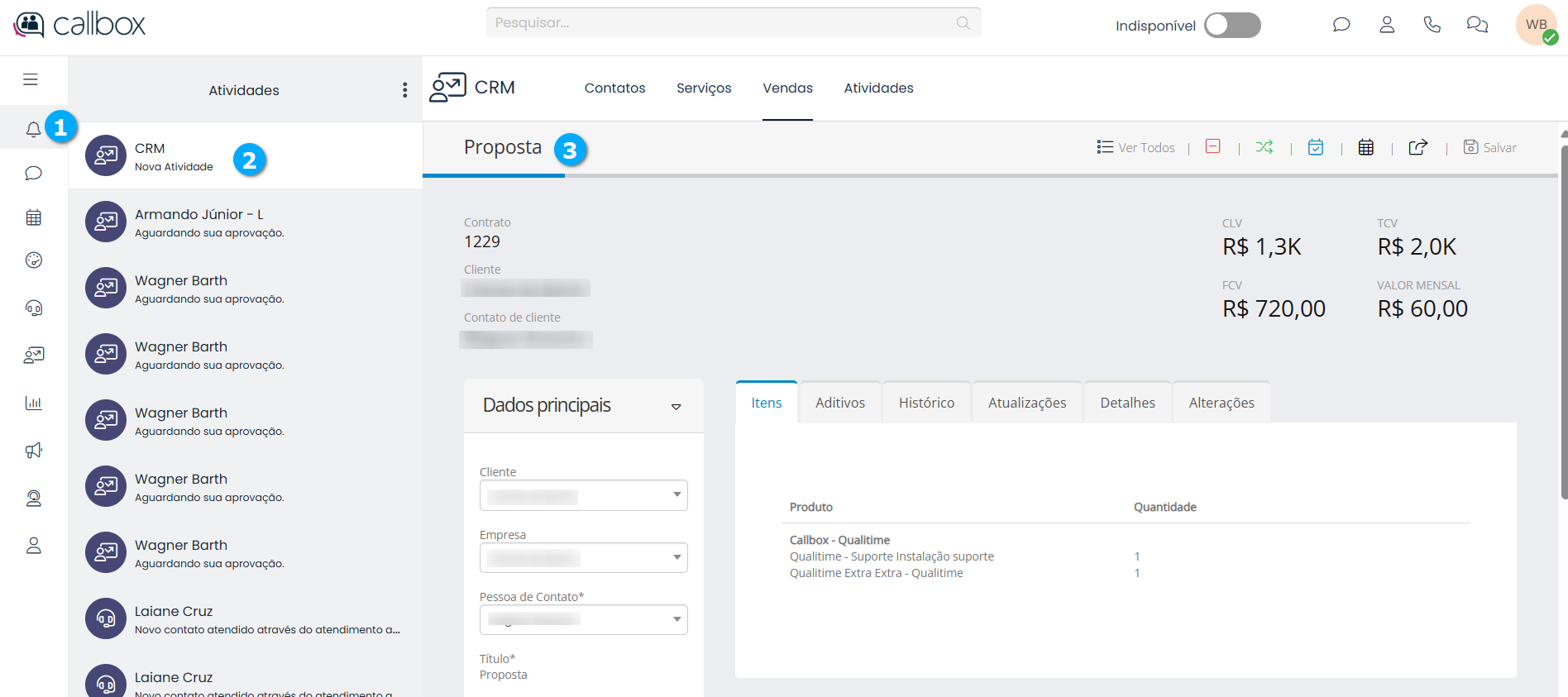Open the sidebar calendar icon
Viewport: 1568px width, 697px height.
tap(34, 217)
